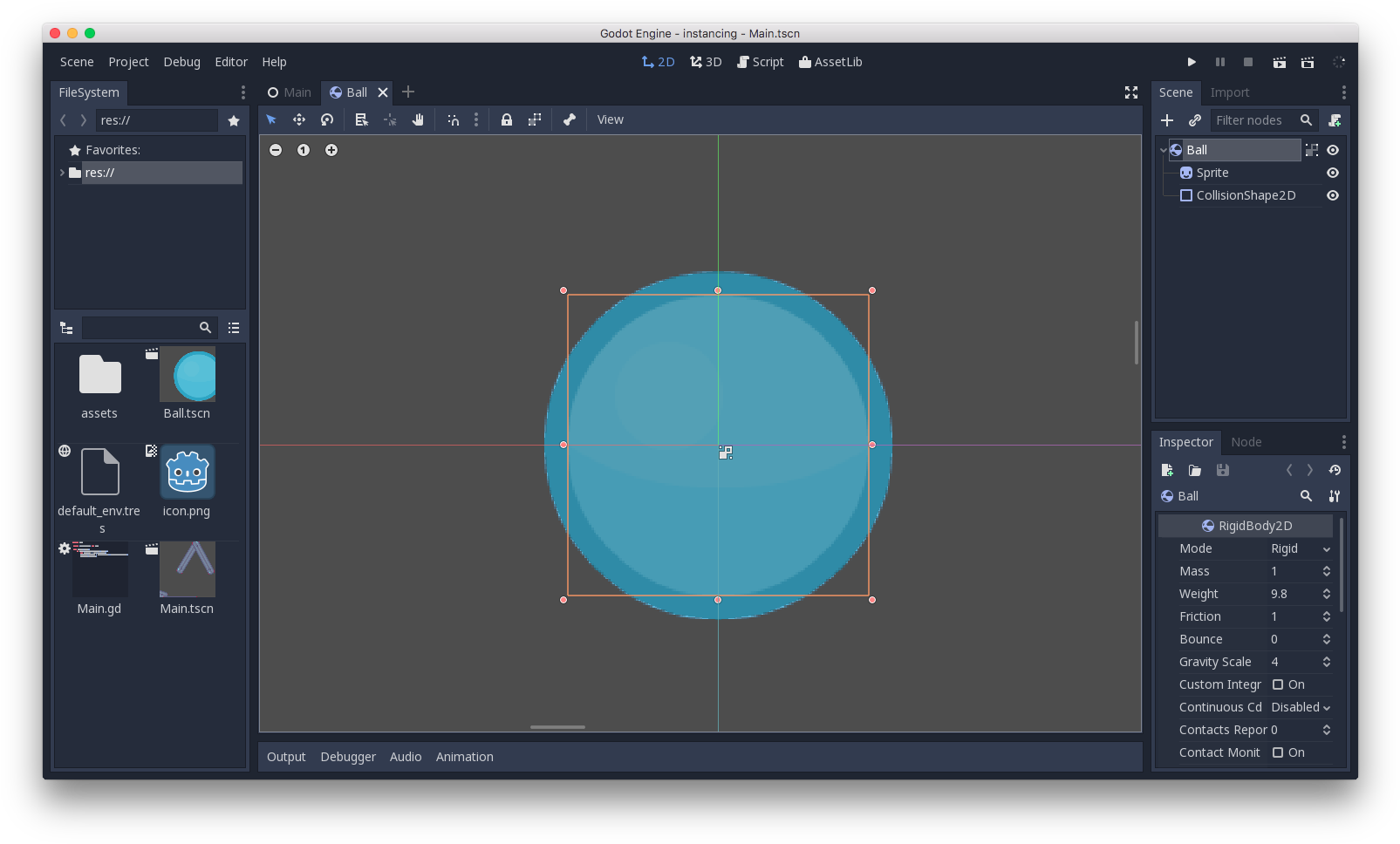Select the Rotate mode tool
1400x844 pixels.
click(327, 119)
